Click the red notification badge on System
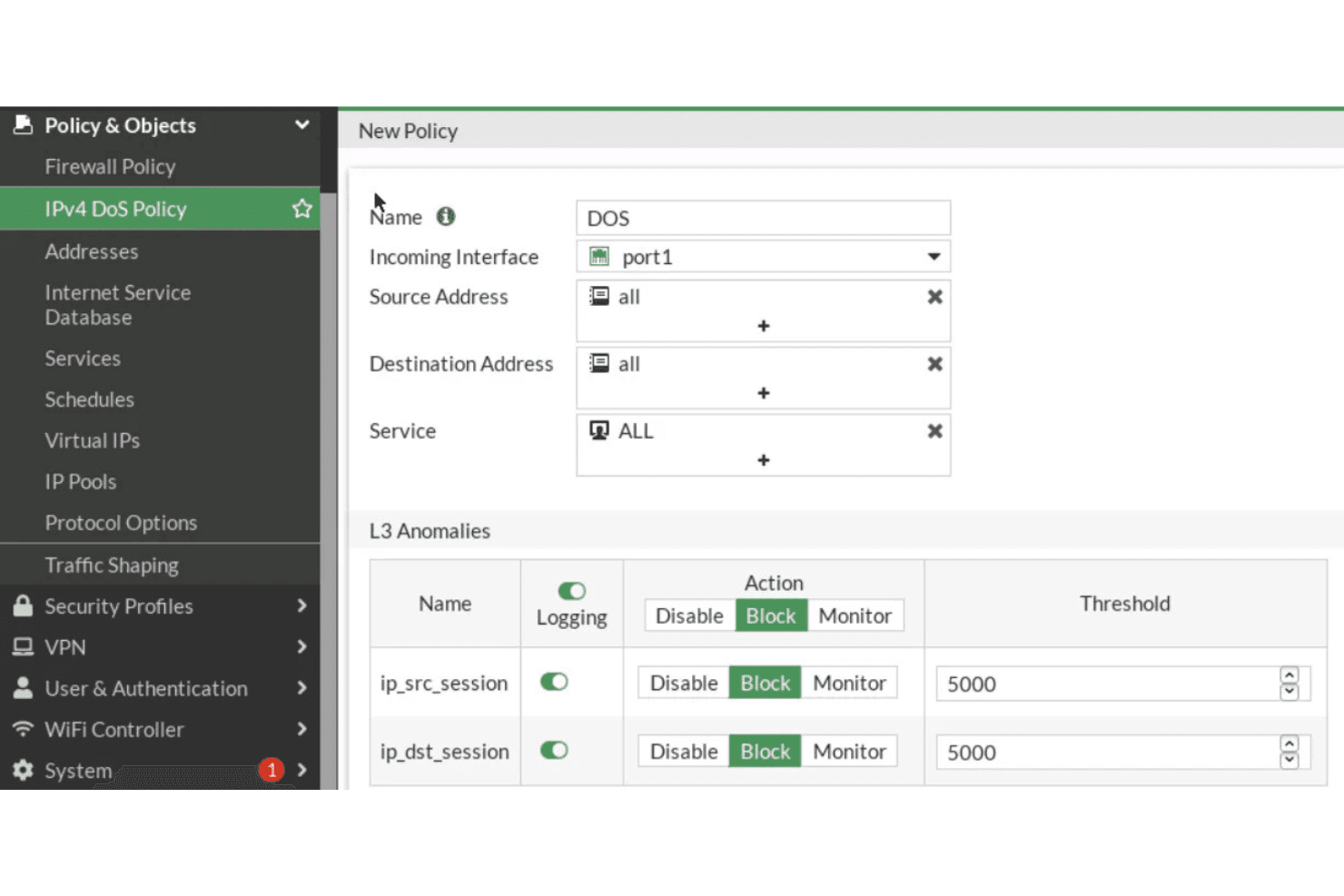The image size is (1344, 896). [272, 770]
